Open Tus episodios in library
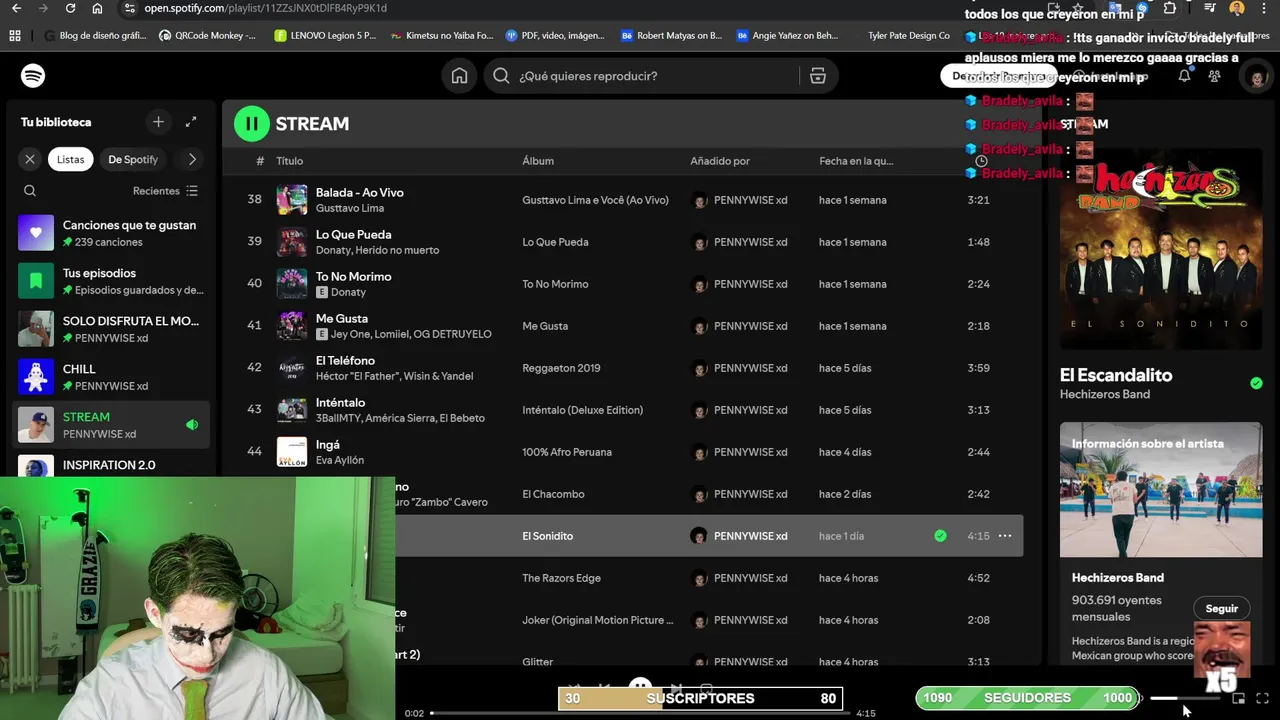The width and height of the screenshot is (1280, 720). point(113,281)
